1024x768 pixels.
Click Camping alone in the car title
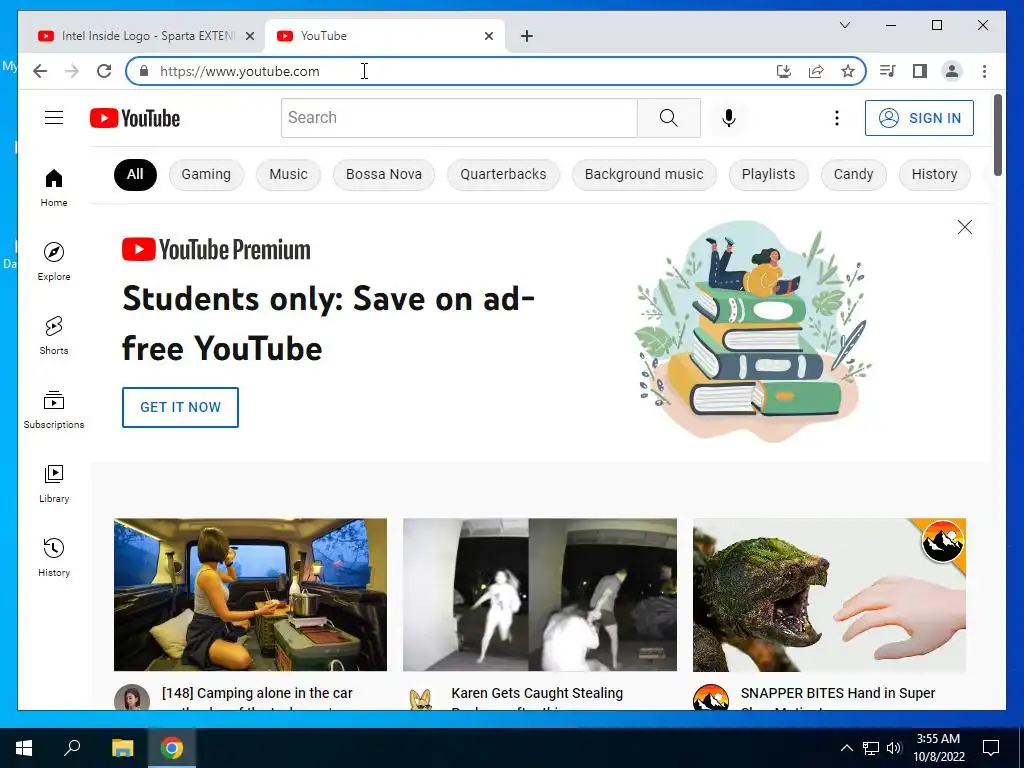click(x=257, y=694)
